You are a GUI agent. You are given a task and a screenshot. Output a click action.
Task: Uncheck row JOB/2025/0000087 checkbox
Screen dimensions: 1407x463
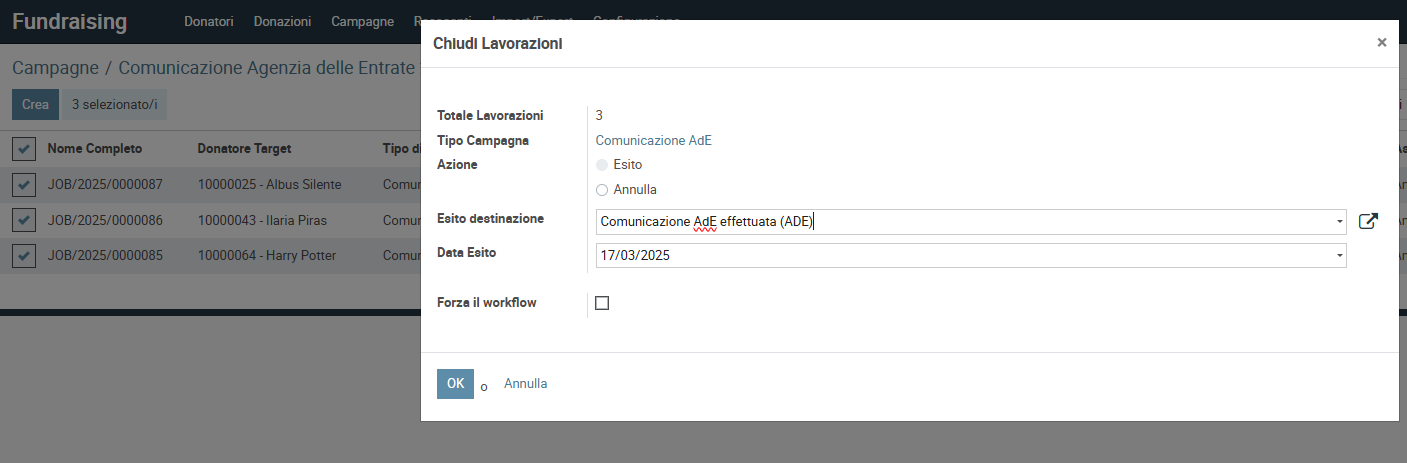tap(23, 185)
